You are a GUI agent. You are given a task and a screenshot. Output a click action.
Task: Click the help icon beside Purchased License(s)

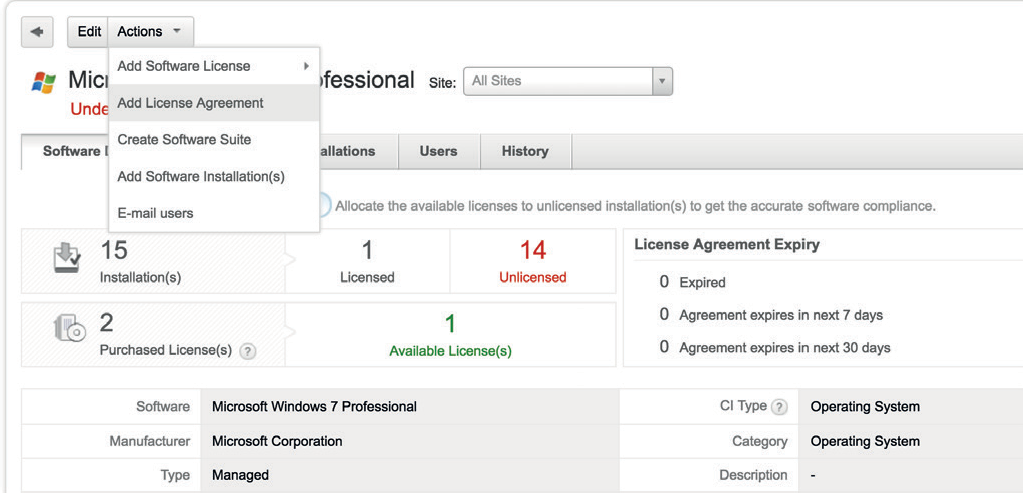coord(247,351)
